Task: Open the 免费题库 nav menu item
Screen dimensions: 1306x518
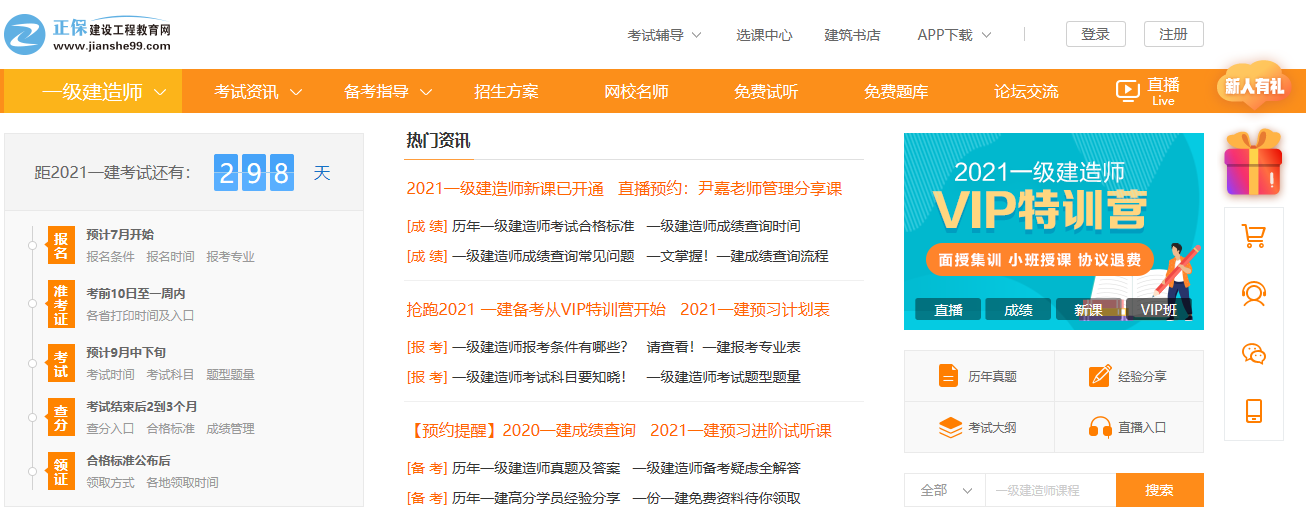Action: (896, 92)
